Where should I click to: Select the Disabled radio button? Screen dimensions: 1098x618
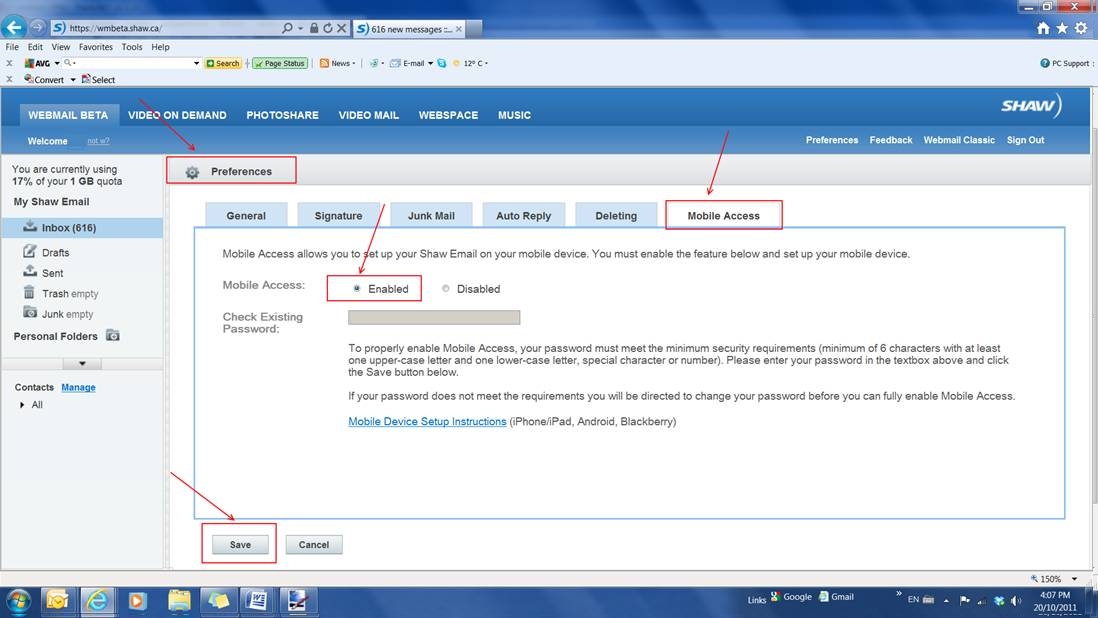click(x=445, y=288)
